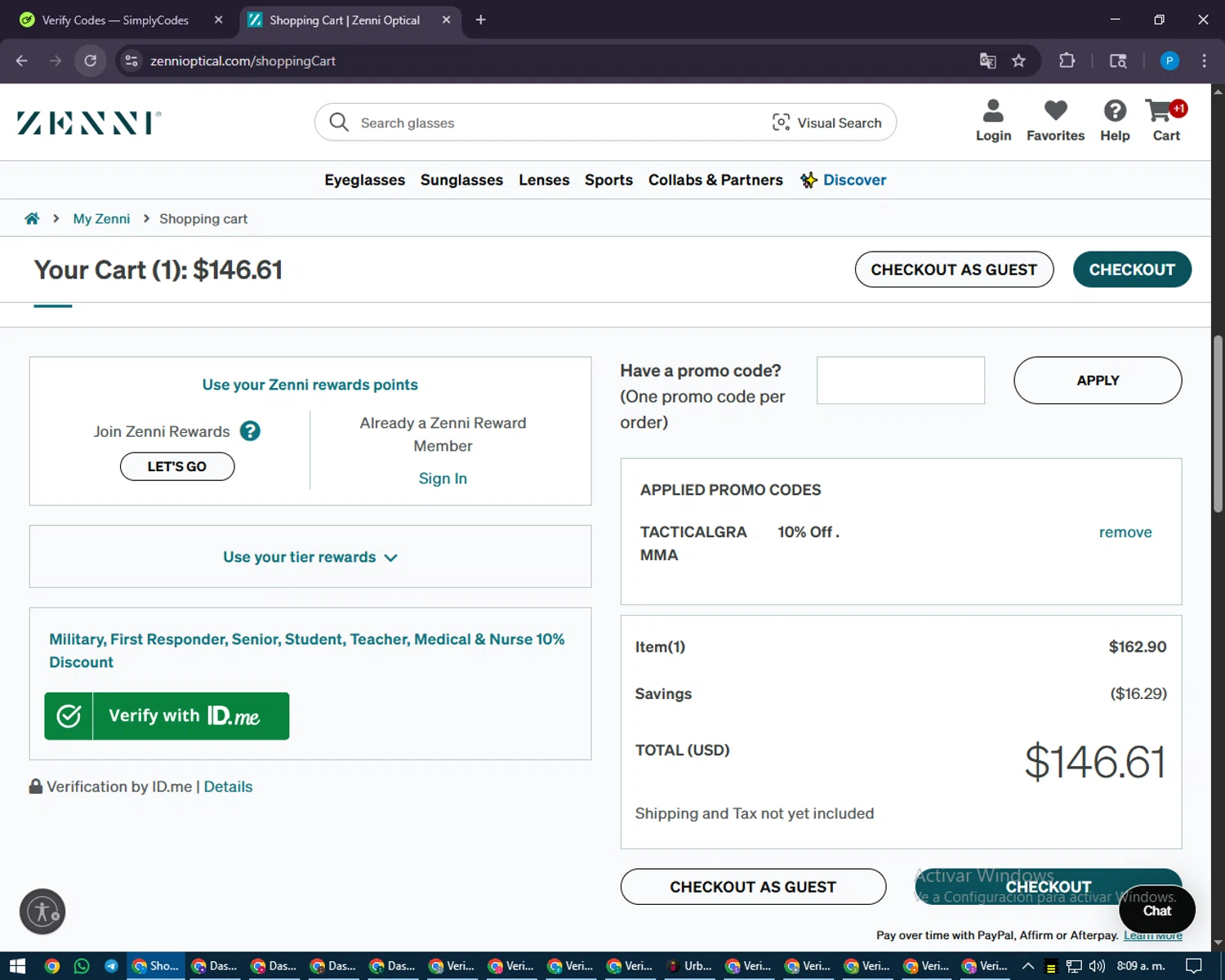Image resolution: width=1225 pixels, height=980 pixels.
Task: Open Visual Search camera option
Action: [826, 122]
